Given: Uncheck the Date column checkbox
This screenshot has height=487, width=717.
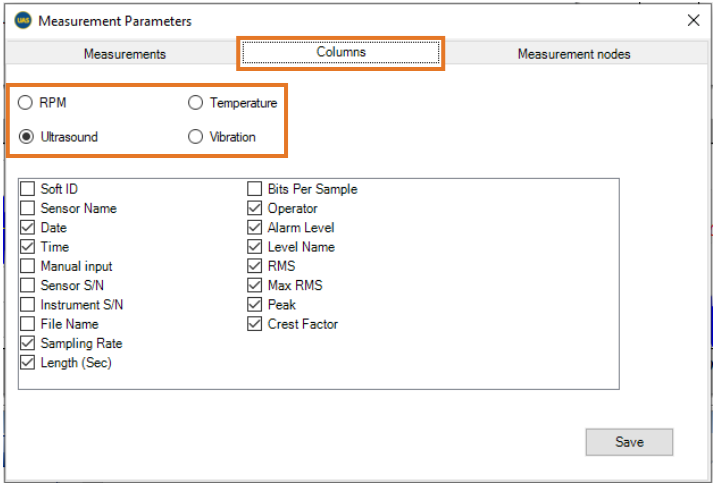Looking at the screenshot, I should (28, 228).
